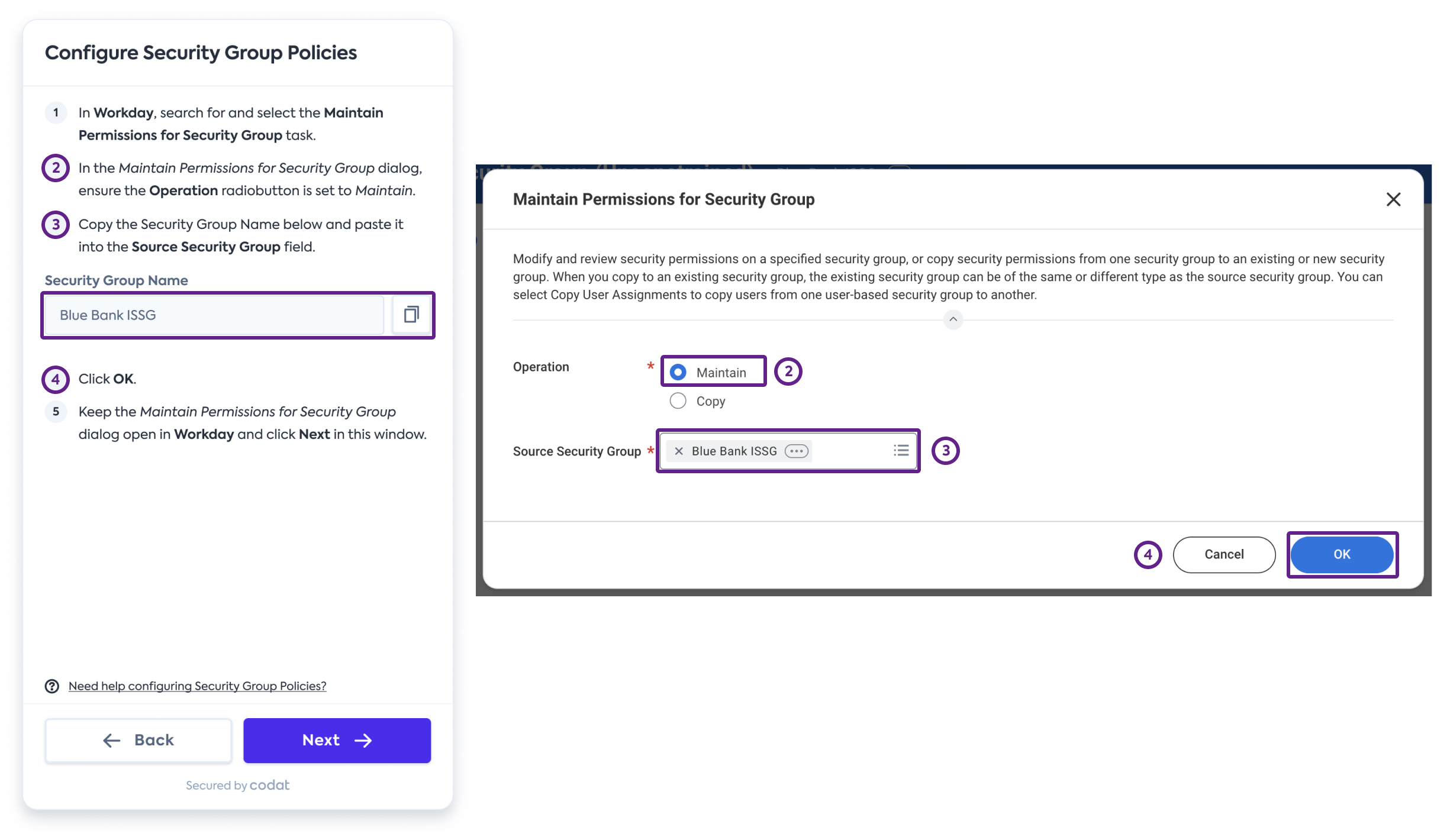Open related actions ellipsis on Blue Bank ISSG
1450x840 pixels.
pyautogui.click(x=797, y=451)
